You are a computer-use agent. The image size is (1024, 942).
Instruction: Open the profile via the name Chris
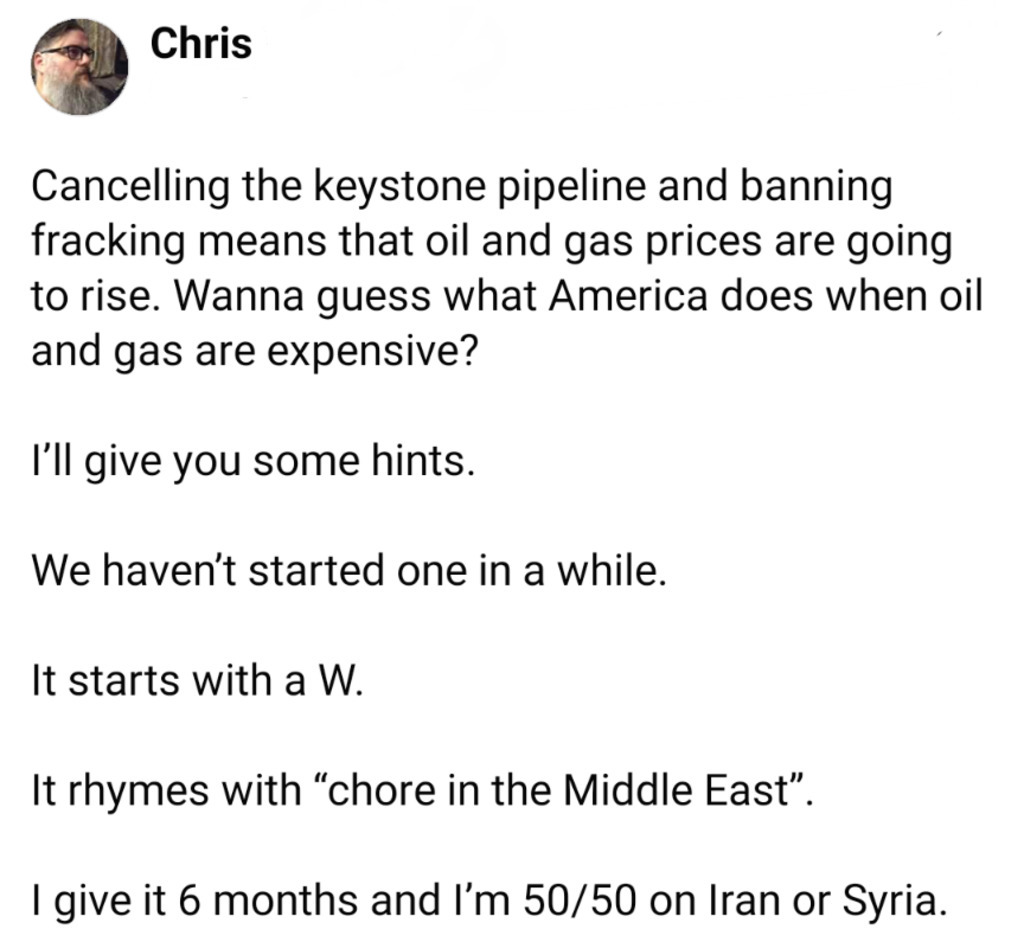(201, 44)
